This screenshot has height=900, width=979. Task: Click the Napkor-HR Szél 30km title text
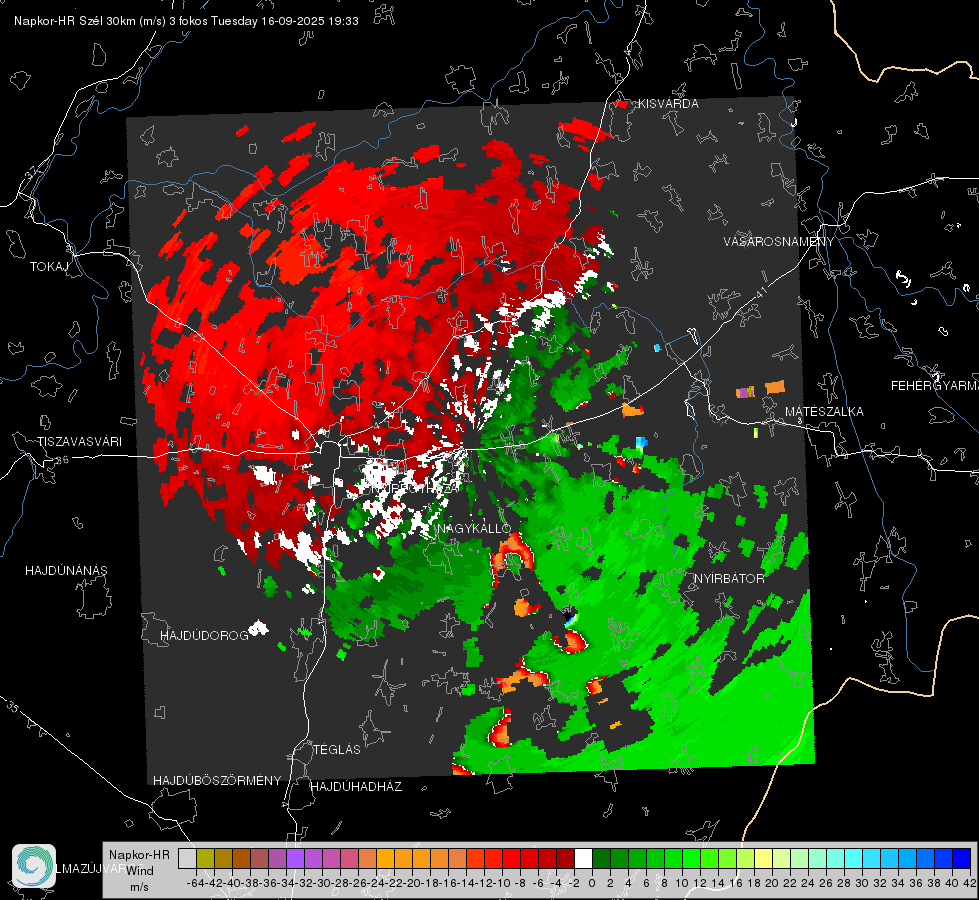pos(76,21)
